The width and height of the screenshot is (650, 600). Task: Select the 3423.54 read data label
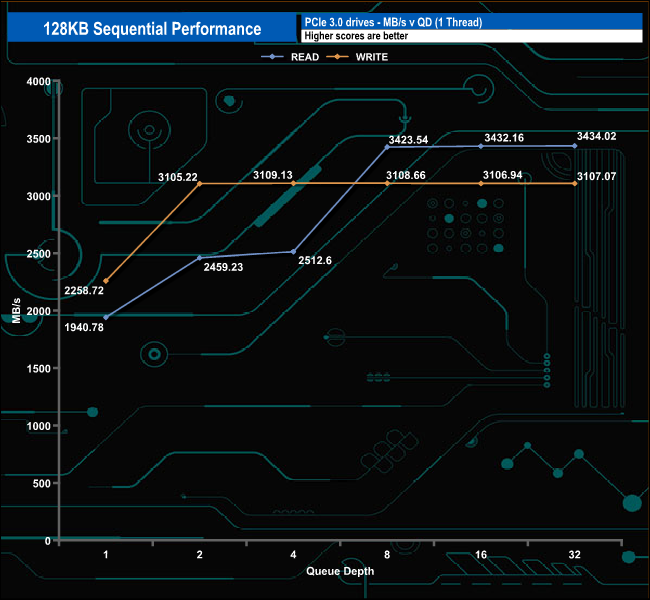[x=408, y=140]
